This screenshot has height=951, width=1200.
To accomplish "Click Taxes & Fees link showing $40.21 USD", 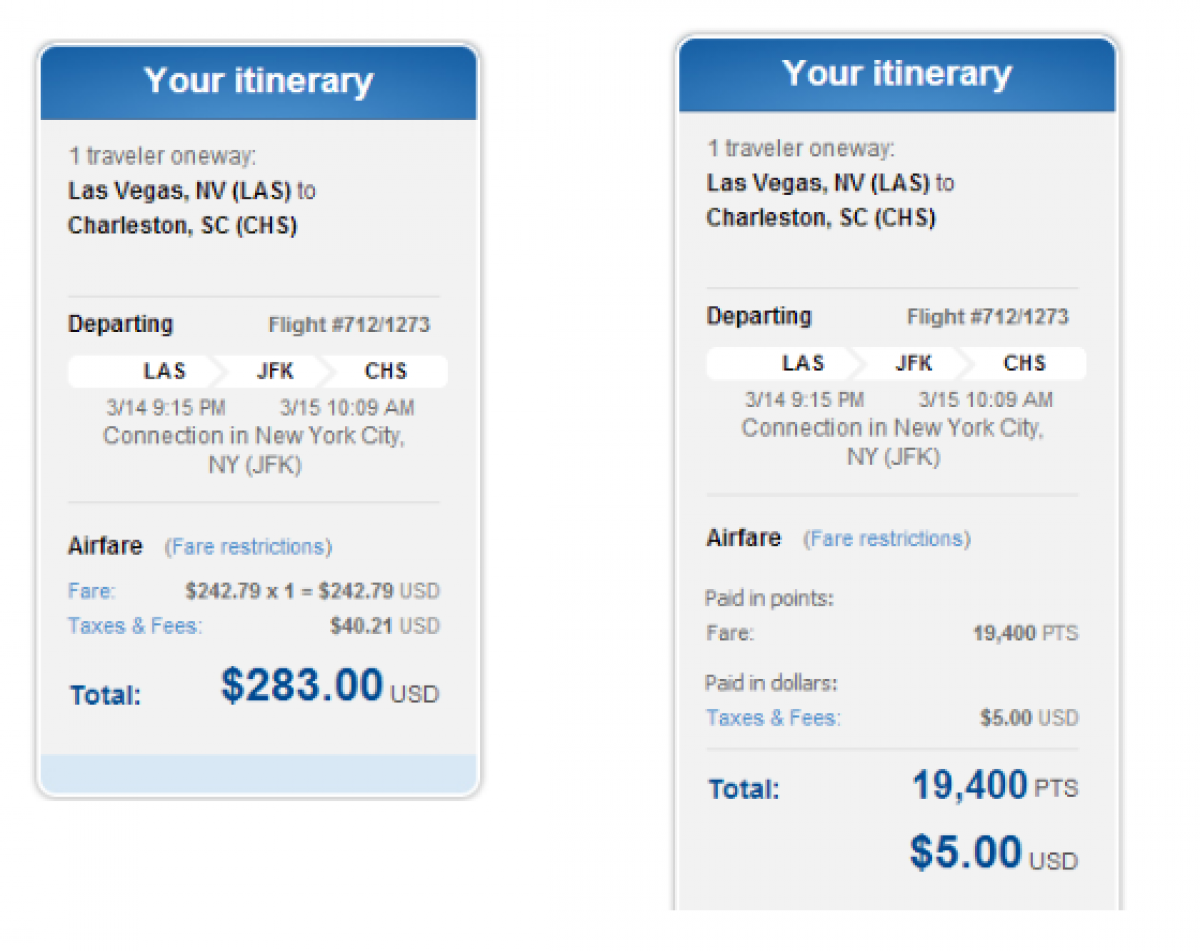I will point(135,626).
